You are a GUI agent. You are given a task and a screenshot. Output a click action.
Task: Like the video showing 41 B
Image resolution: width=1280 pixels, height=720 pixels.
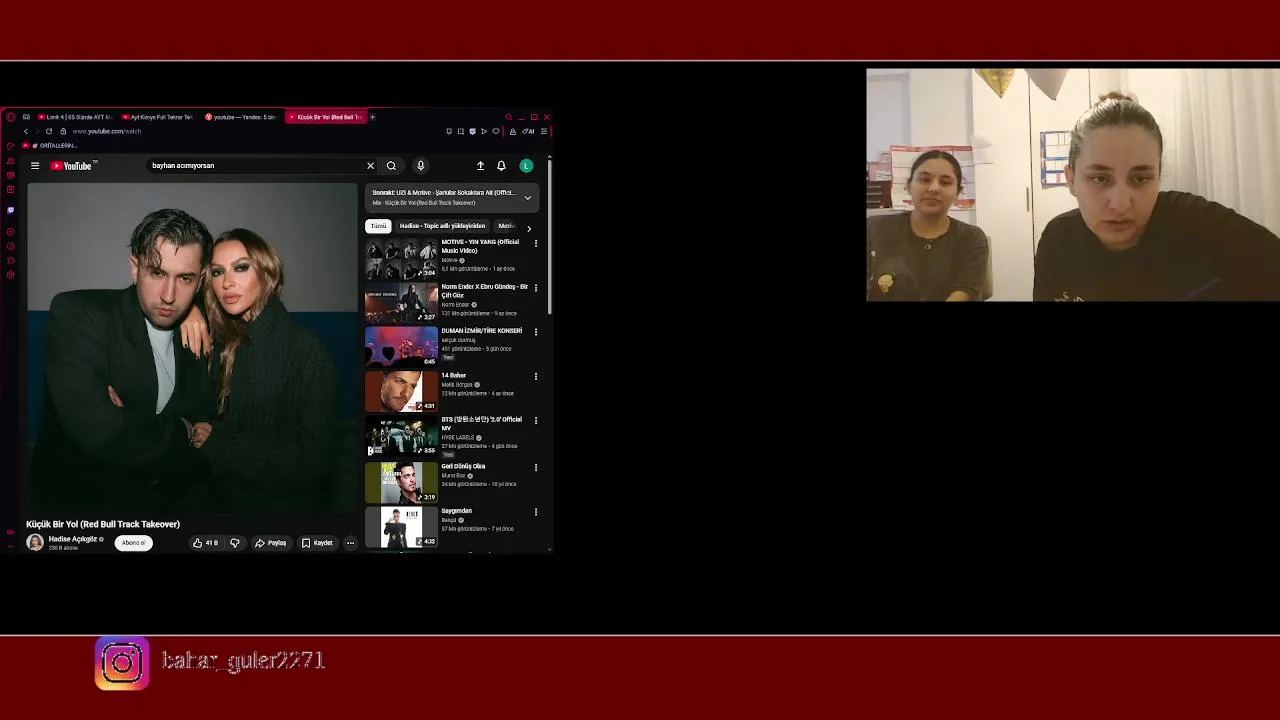coord(205,543)
